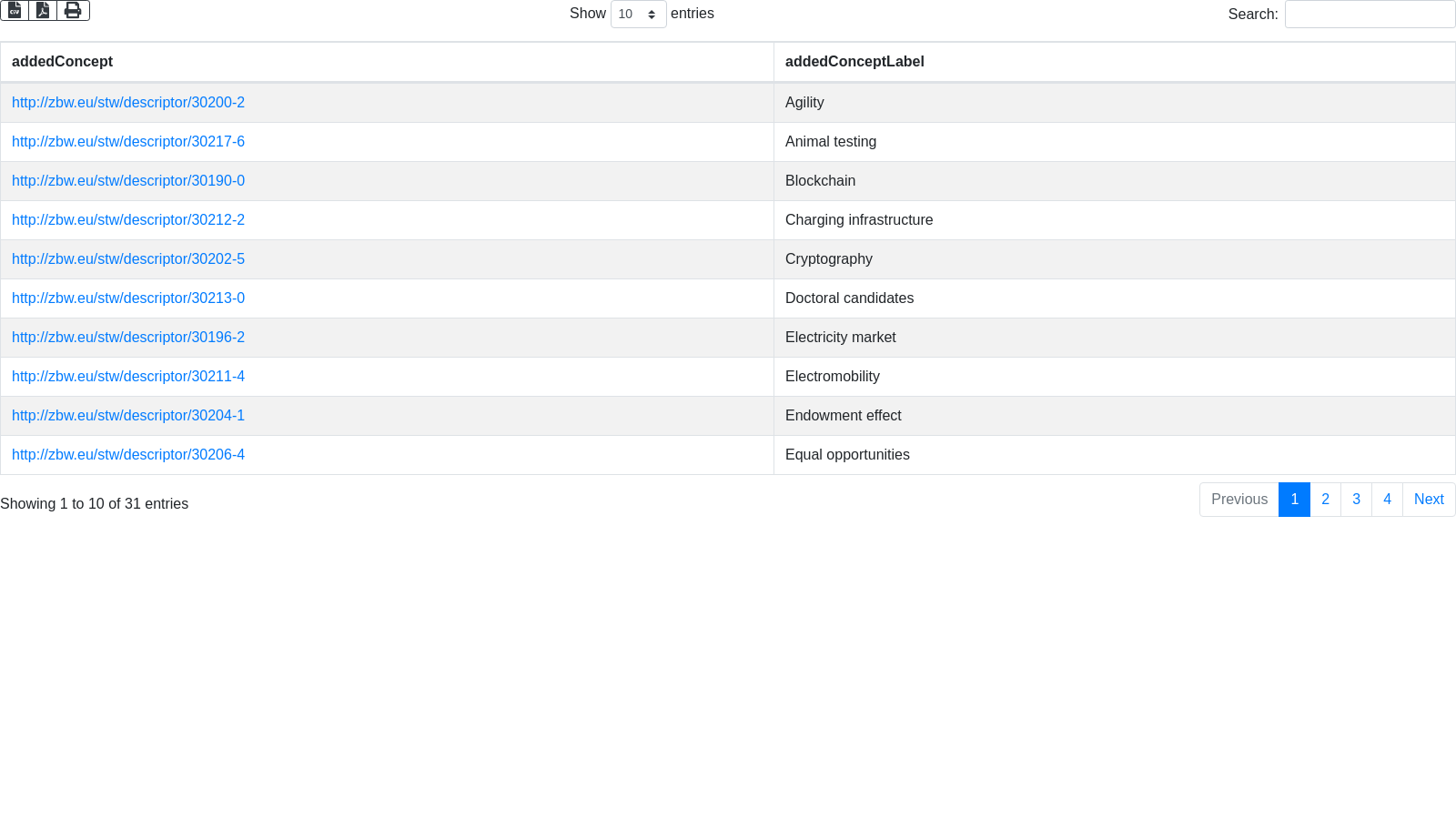The height and width of the screenshot is (819, 1456).
Task: Click the print table icon
Action: point(73,10)
